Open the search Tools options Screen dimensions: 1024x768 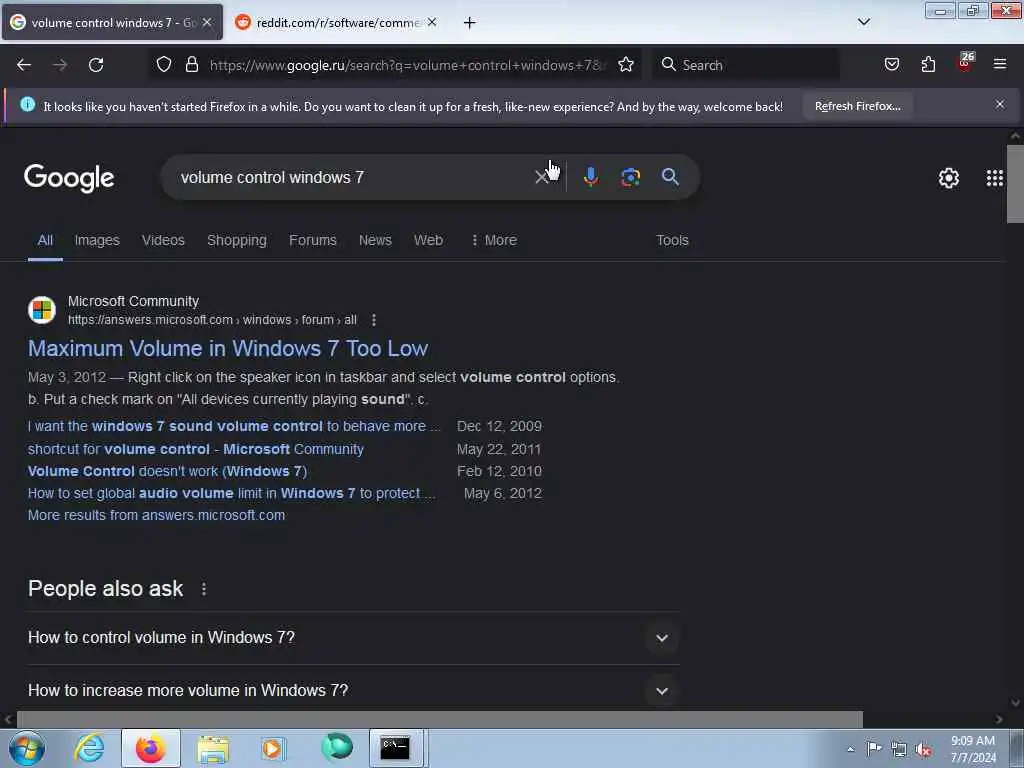tap(672, 240)
